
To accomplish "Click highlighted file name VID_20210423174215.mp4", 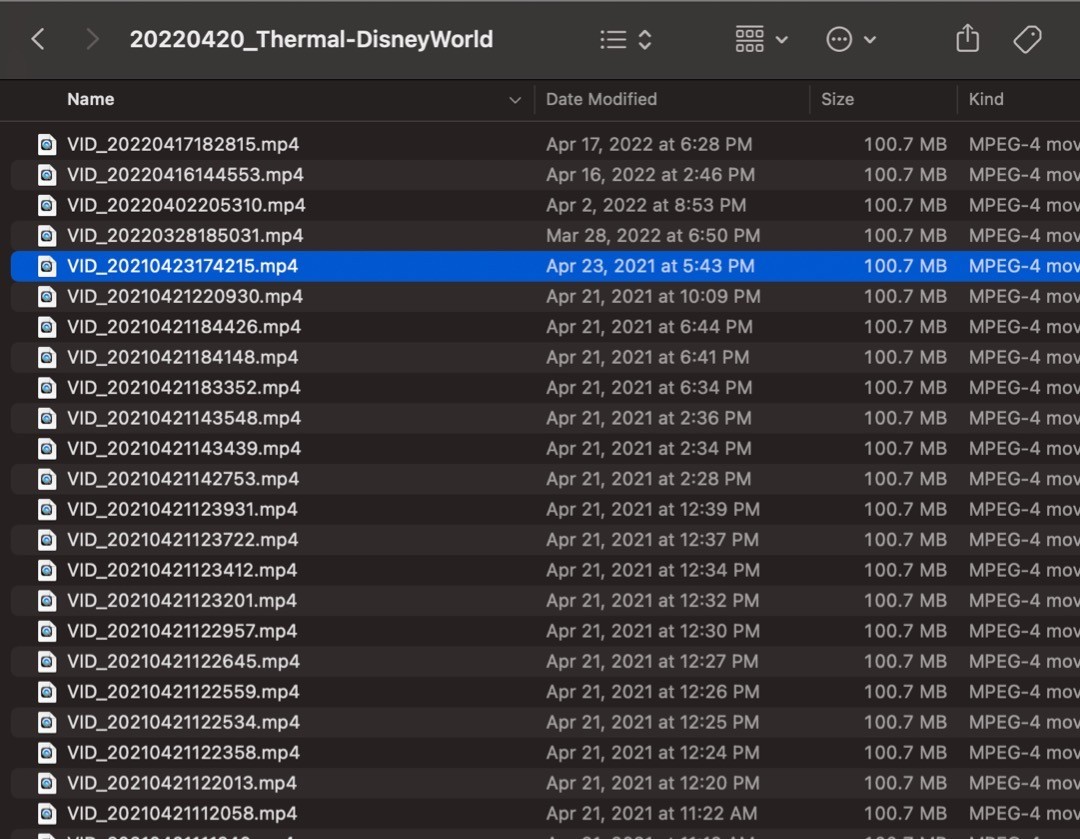I will point(183,266).
